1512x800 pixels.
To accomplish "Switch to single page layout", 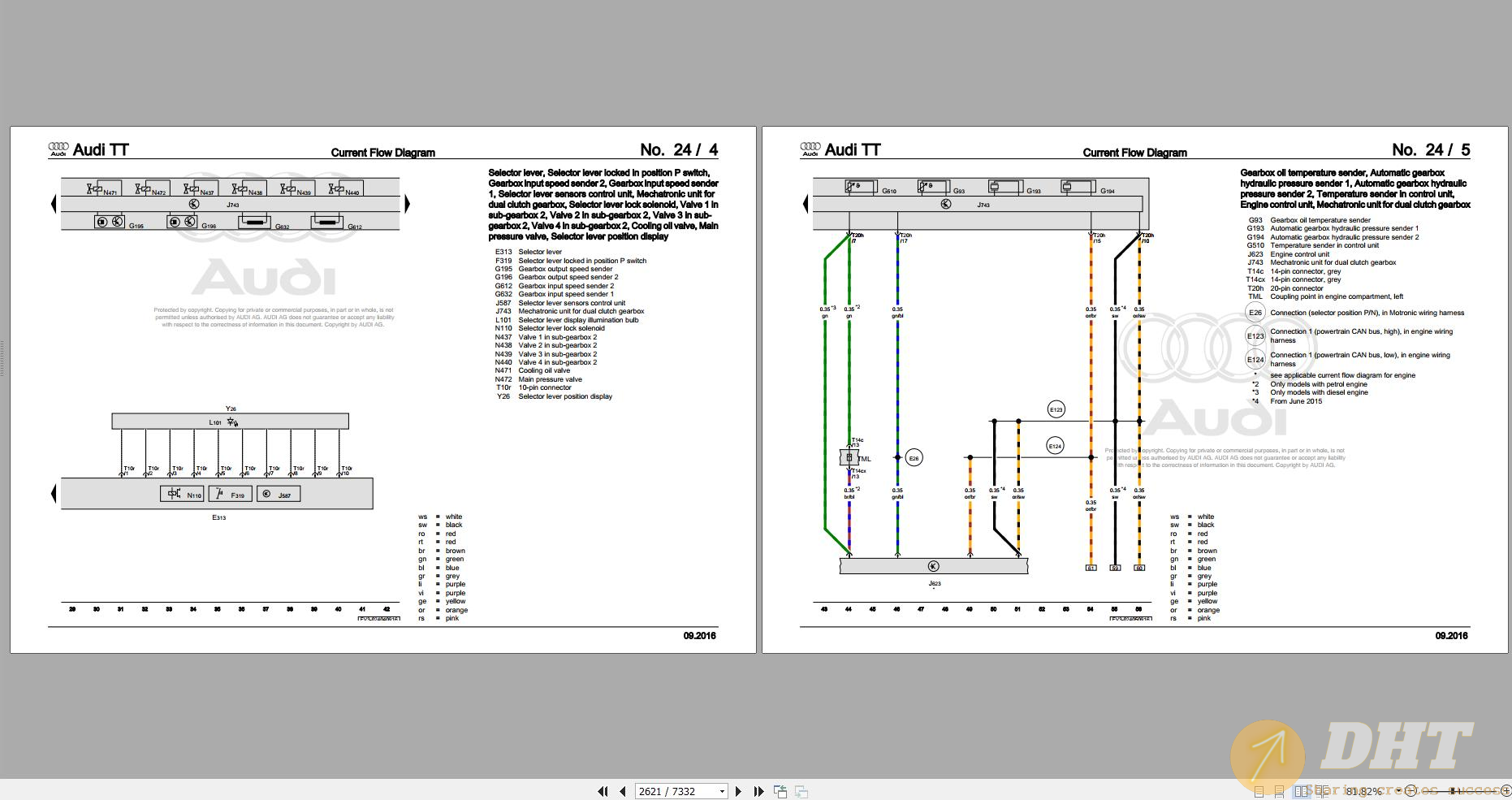I will coord(1259,791).
